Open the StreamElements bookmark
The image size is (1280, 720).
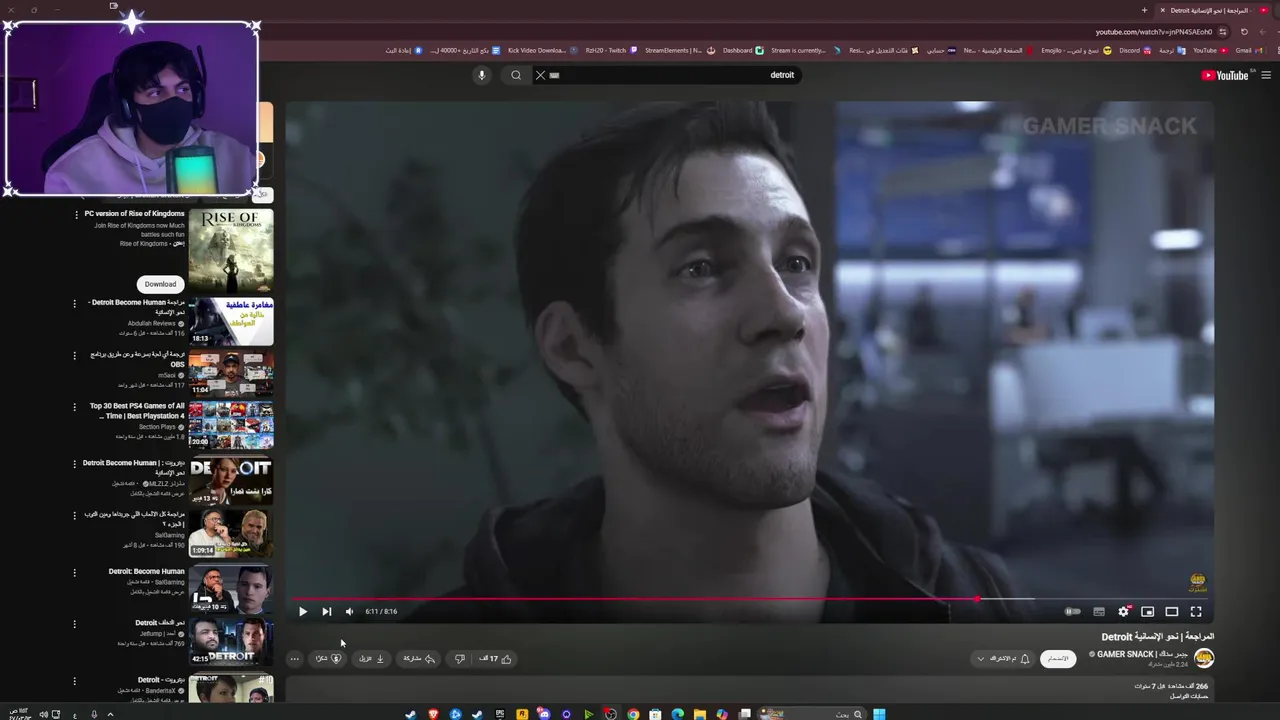click(x=678, y=50)
